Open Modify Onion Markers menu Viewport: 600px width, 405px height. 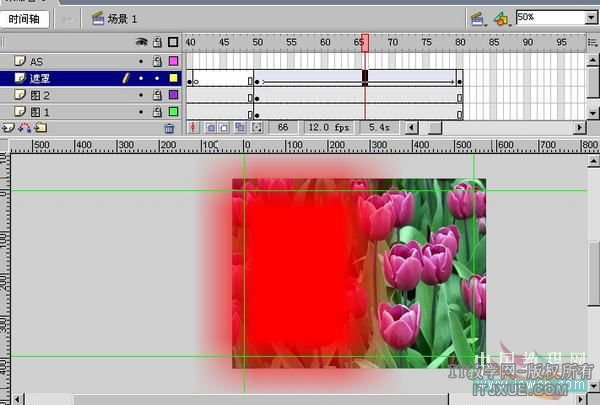coord(256,128)
